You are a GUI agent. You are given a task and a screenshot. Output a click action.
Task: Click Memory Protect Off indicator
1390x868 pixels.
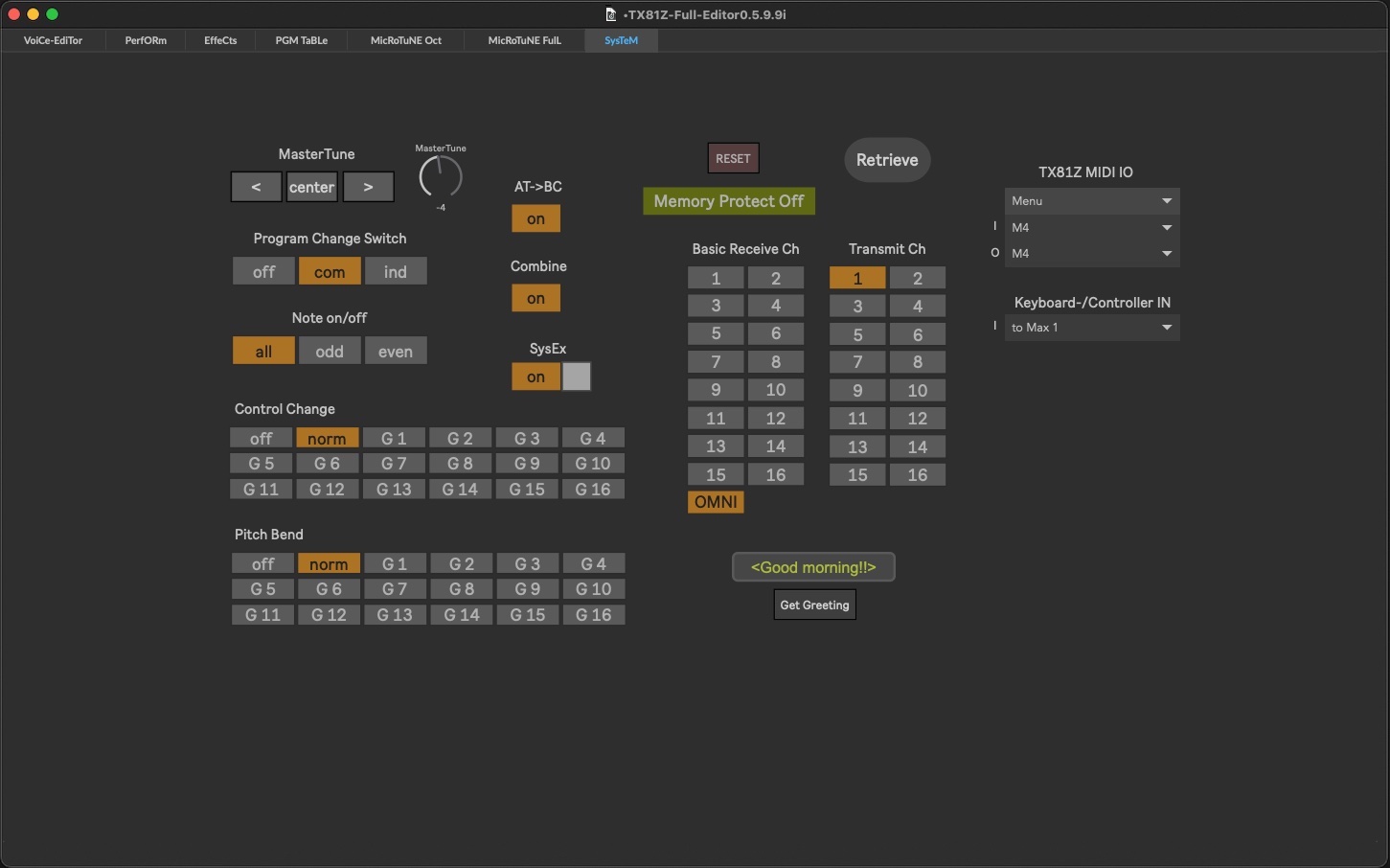pyautogui.click(x=728, y=201)
